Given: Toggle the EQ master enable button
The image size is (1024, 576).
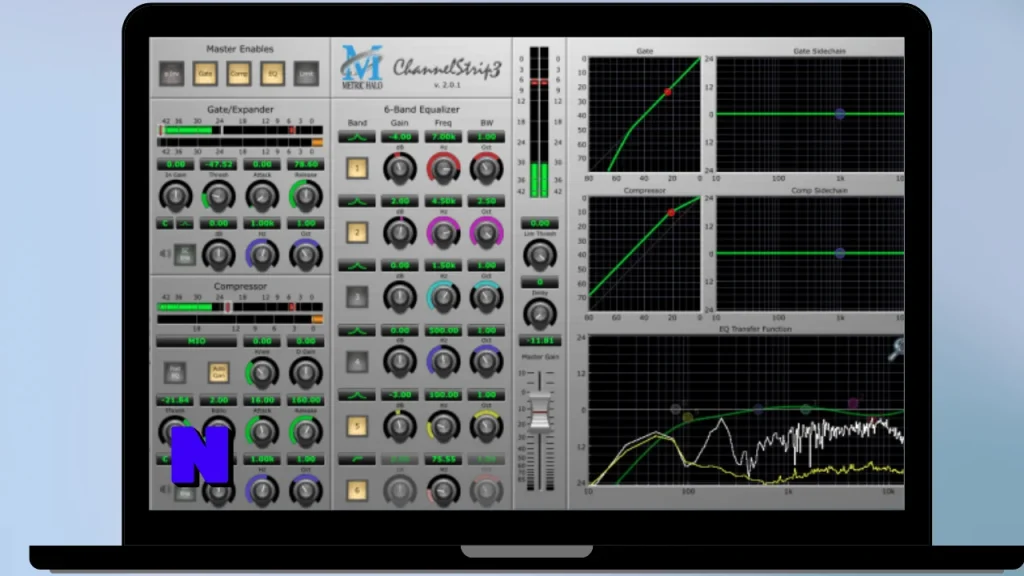Looking at the screenshot, I should click(x=272, y=74).
